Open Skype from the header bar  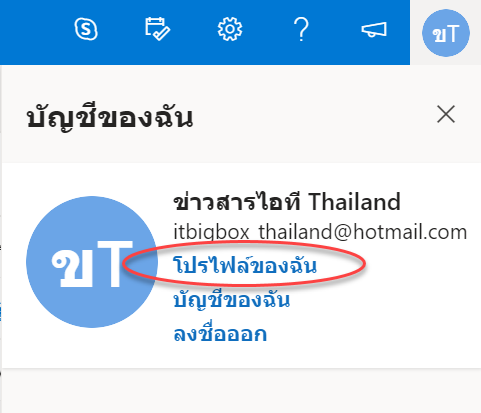tap(86, 29)
